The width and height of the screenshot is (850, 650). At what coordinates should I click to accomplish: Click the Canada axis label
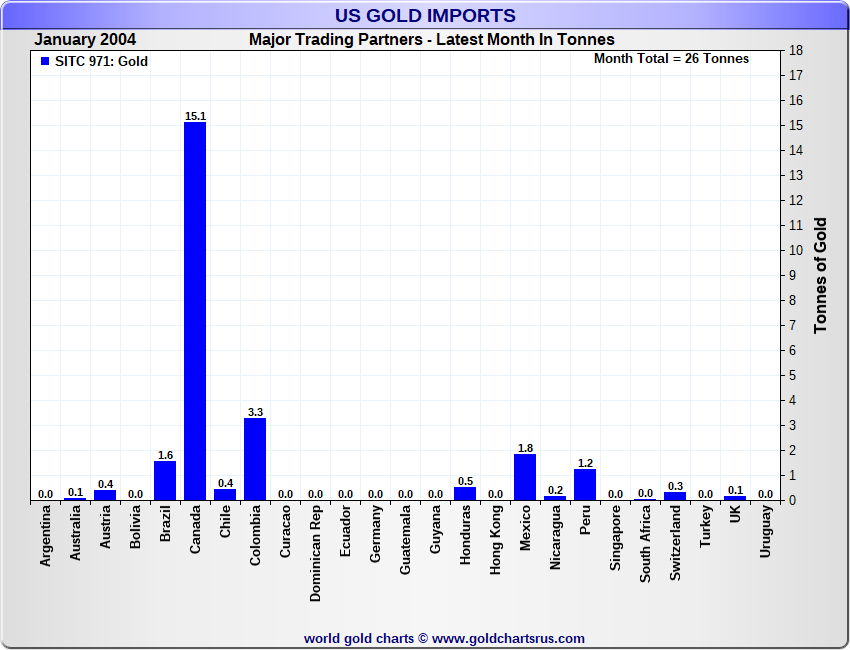[195, 529]
